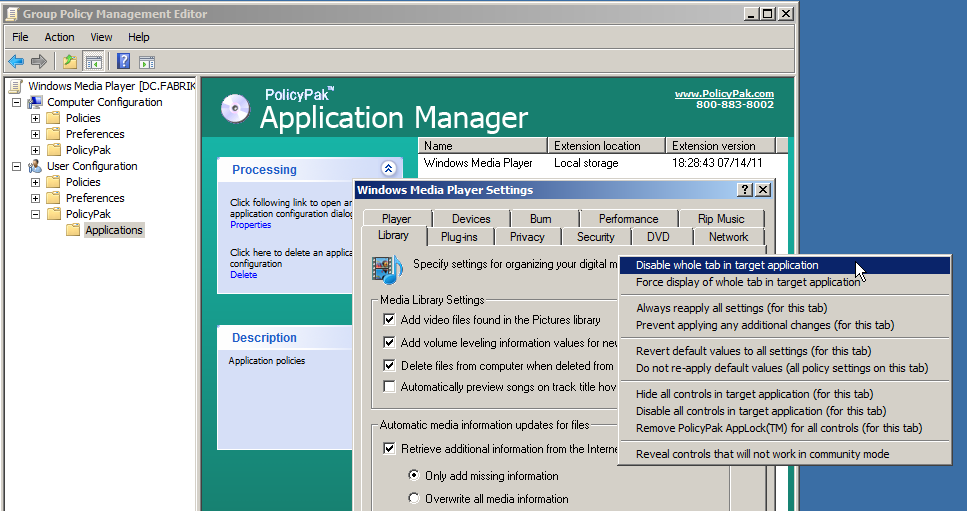This screenshot has width=967, height=511.
Task: Select the Windows Media Player list row
Action: (x=596, y=163)
